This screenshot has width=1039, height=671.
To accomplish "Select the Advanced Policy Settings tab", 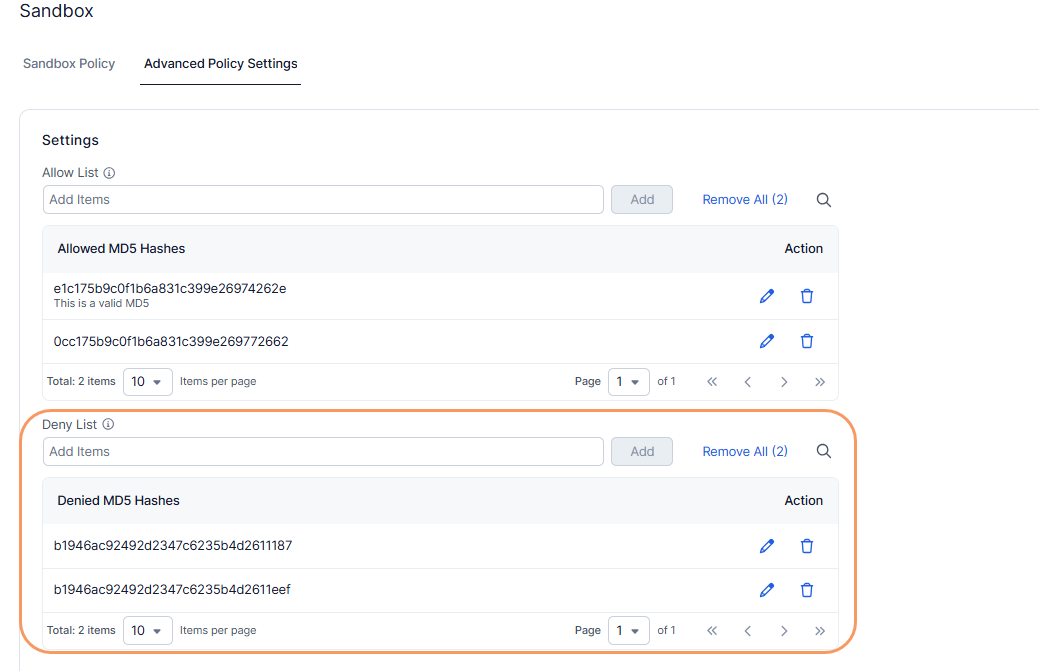I will 221,64.
